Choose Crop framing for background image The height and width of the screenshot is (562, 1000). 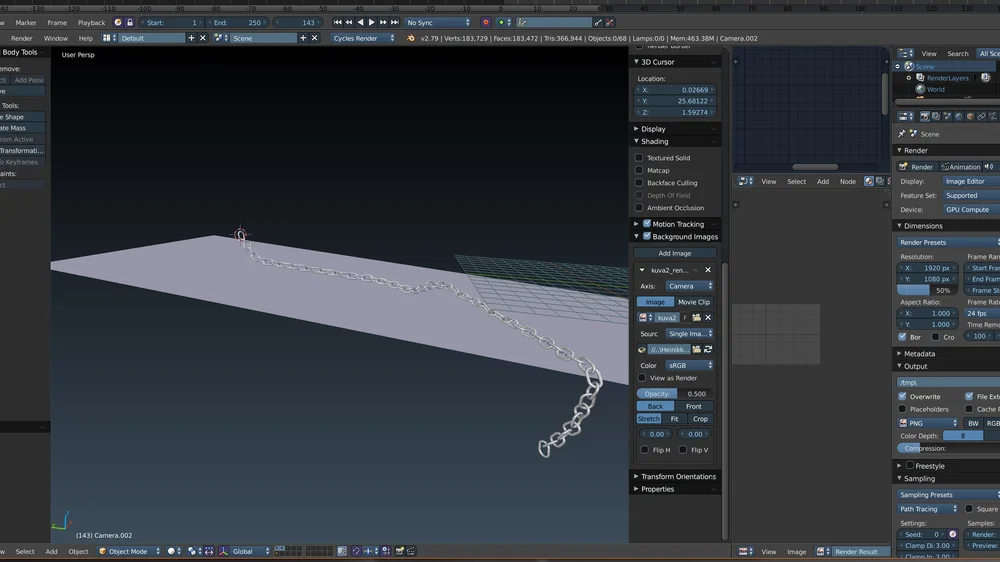tap(700, 419)
